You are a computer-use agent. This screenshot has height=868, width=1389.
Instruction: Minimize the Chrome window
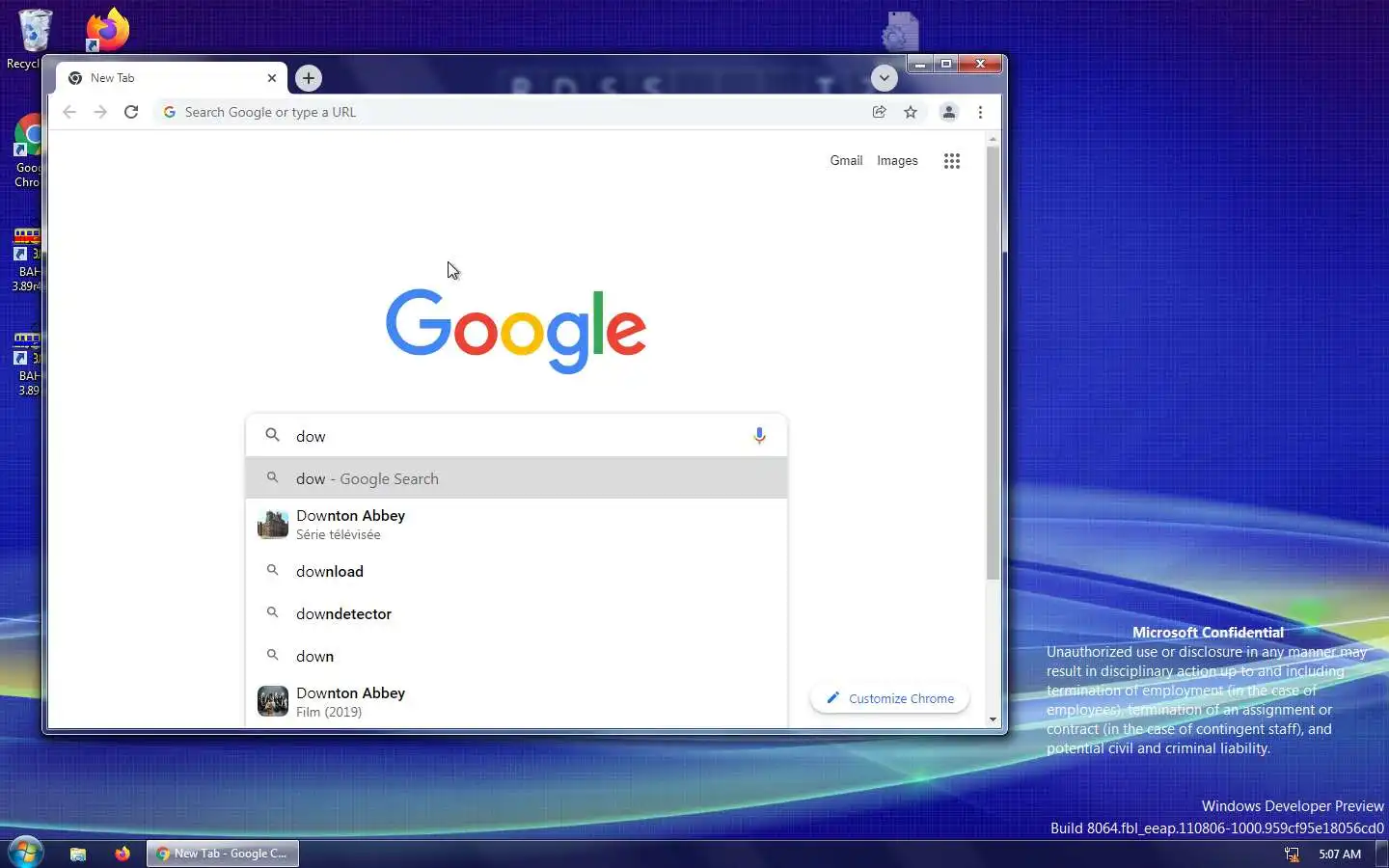point(920,64)
